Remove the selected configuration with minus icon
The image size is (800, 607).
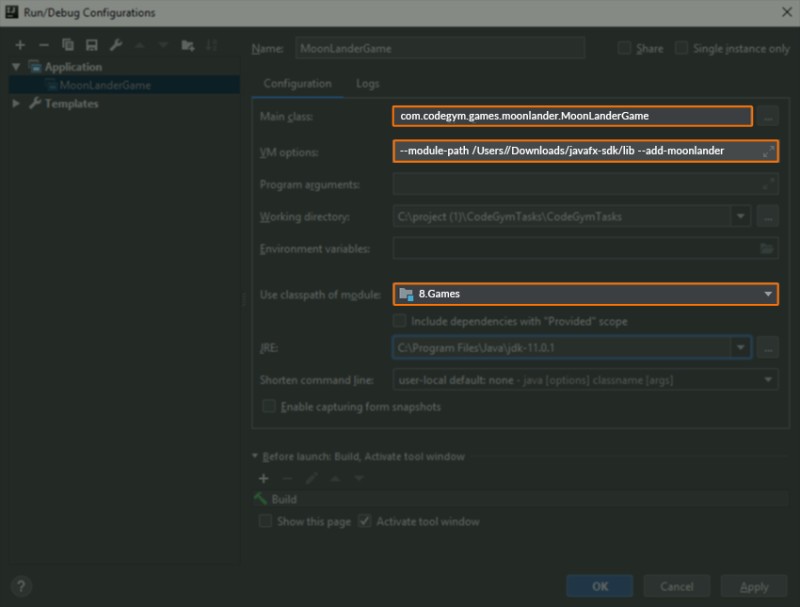pyautogui.click(x=44, y=45)
